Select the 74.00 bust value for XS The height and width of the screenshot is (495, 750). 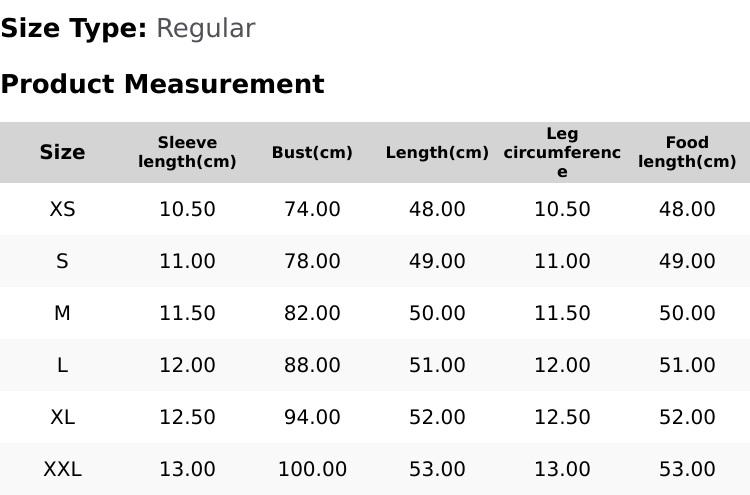pos(312,209)
